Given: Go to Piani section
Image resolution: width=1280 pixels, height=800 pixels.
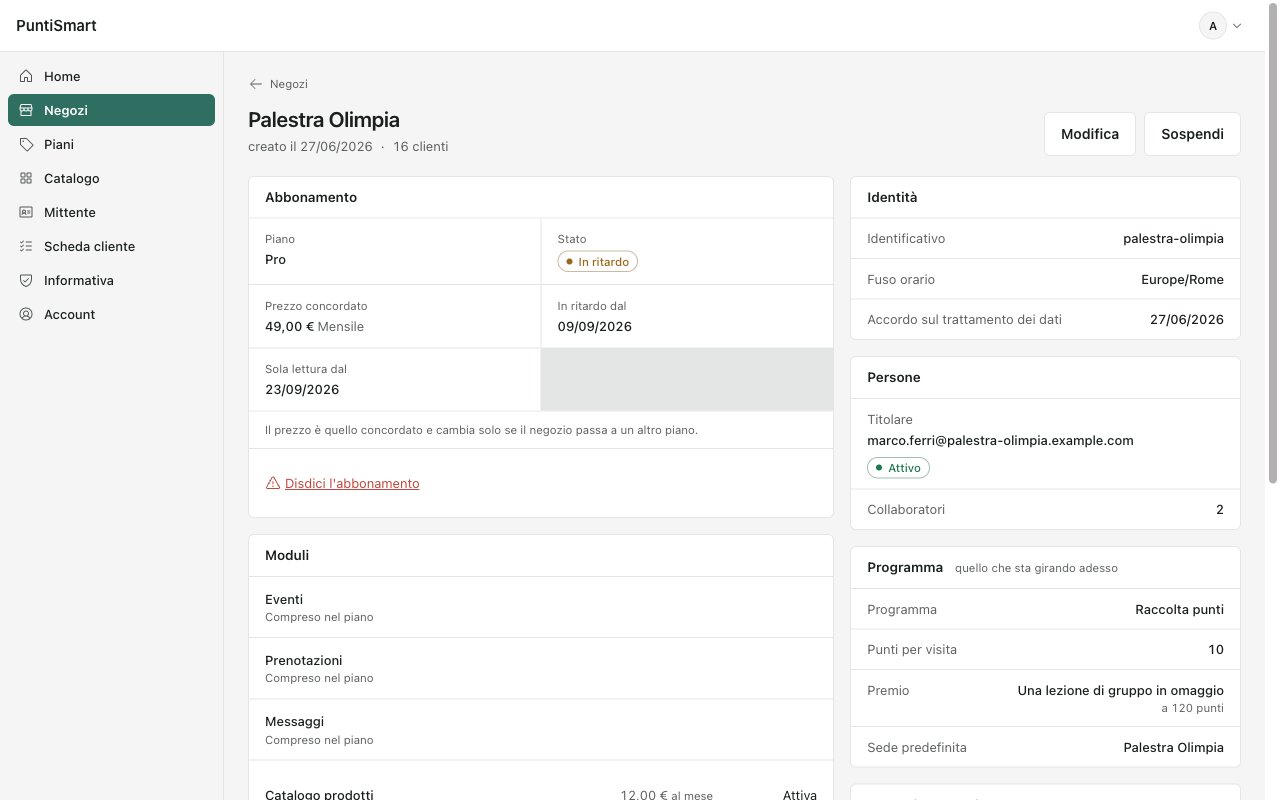Looking at the screenshot, I should pos(111,144).
